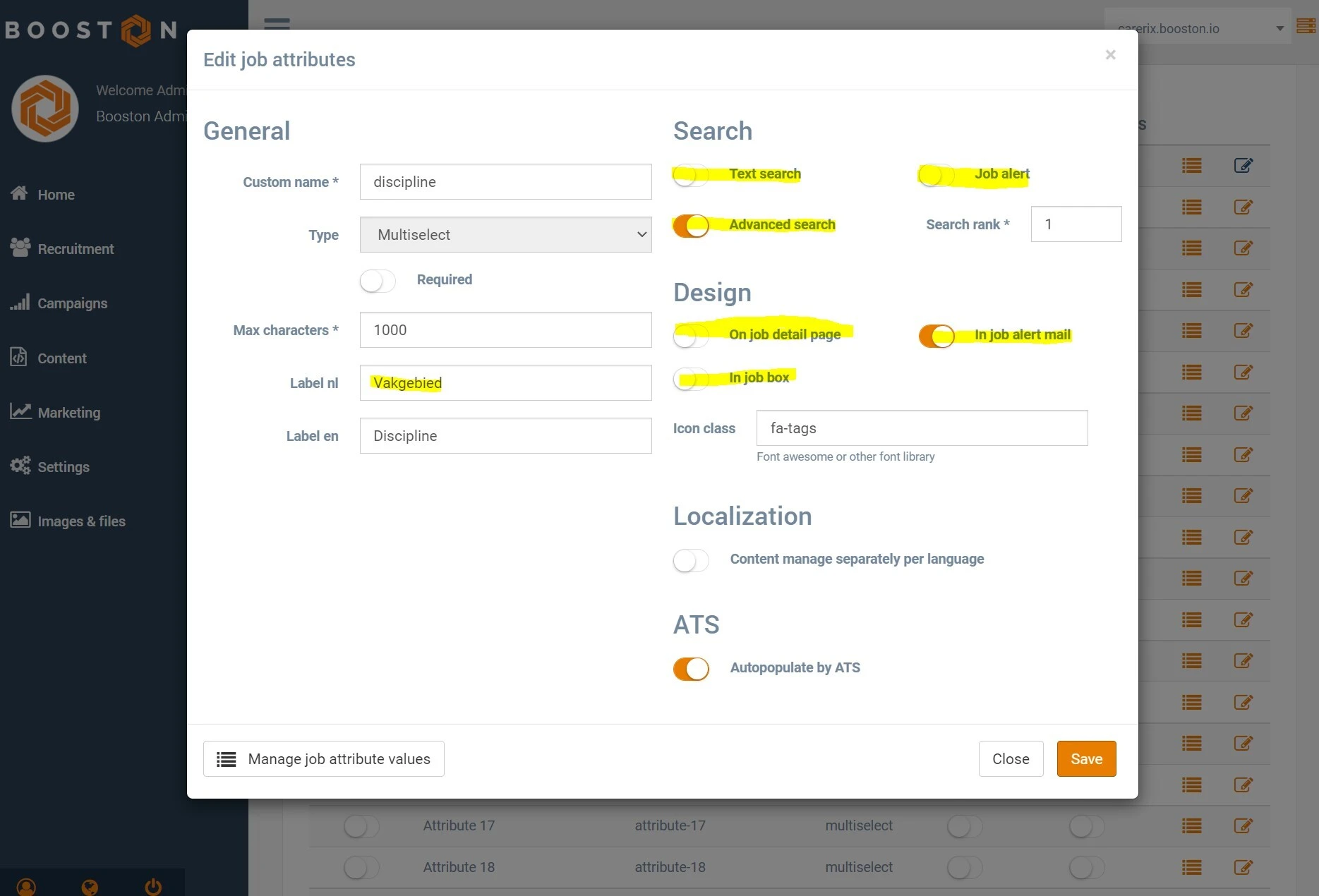Click the Images & files picture icon
Image resolution: width=1319 pixels, height=896 pixels.
point(20,521)
